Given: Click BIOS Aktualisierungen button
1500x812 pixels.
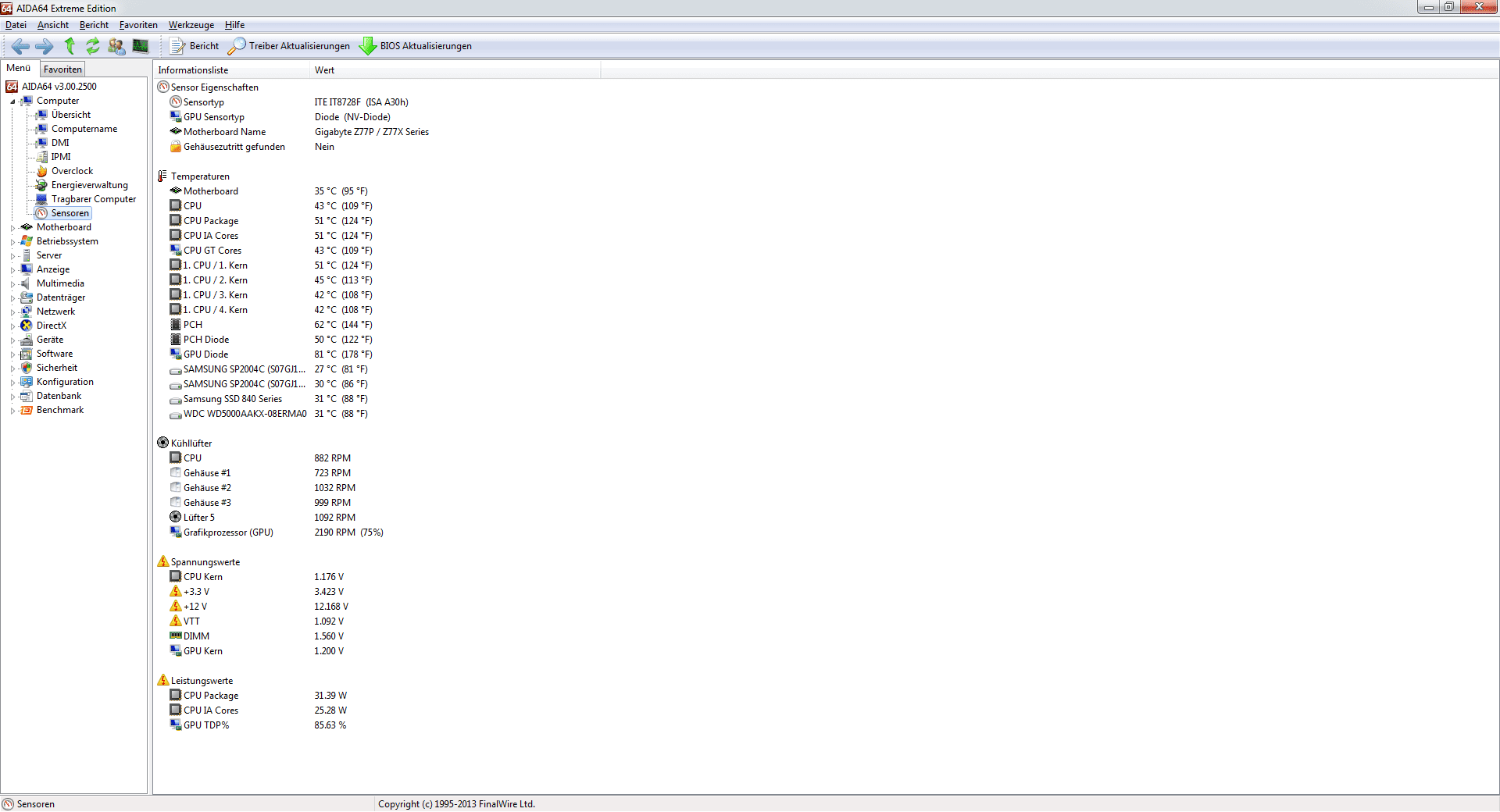Looking at the screenshot, I should coord(416,46).
